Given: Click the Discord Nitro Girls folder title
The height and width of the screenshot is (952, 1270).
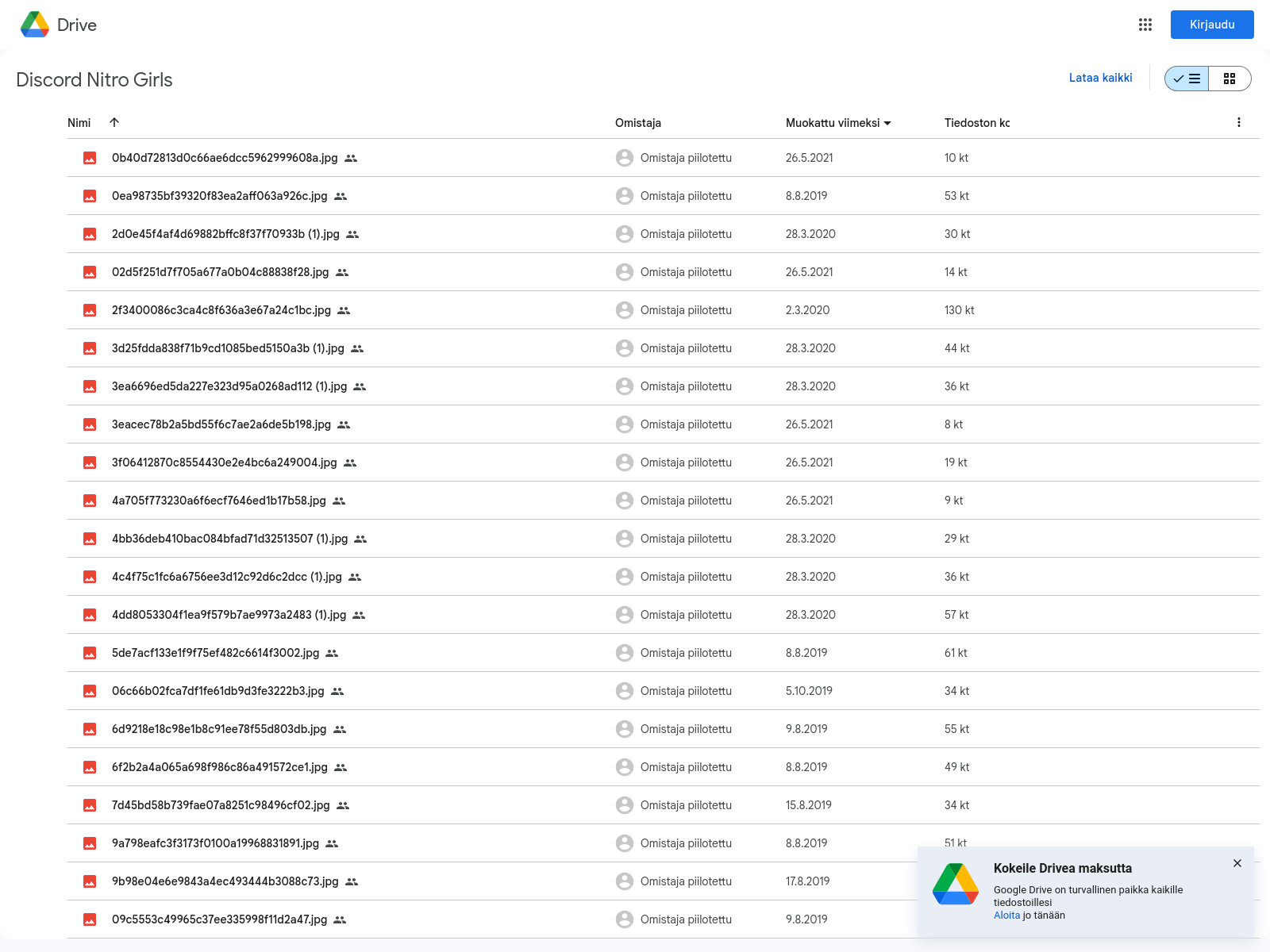Looking at the screenshot, I should coord(94,80).
